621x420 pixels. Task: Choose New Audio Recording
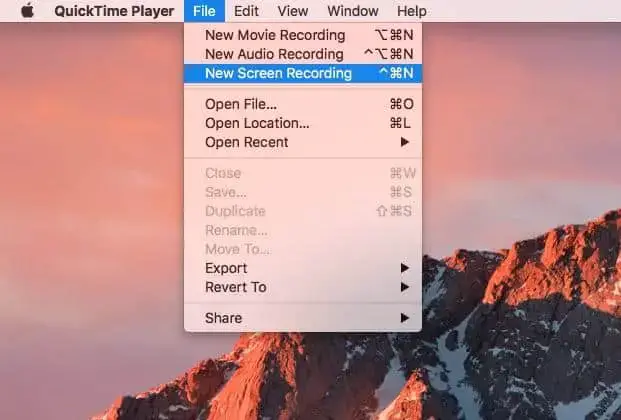[x=303, y=54]
